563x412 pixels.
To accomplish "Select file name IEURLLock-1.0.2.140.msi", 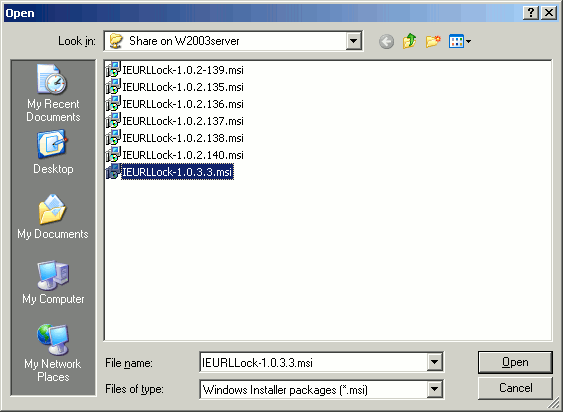I will [x=183, y=155].
